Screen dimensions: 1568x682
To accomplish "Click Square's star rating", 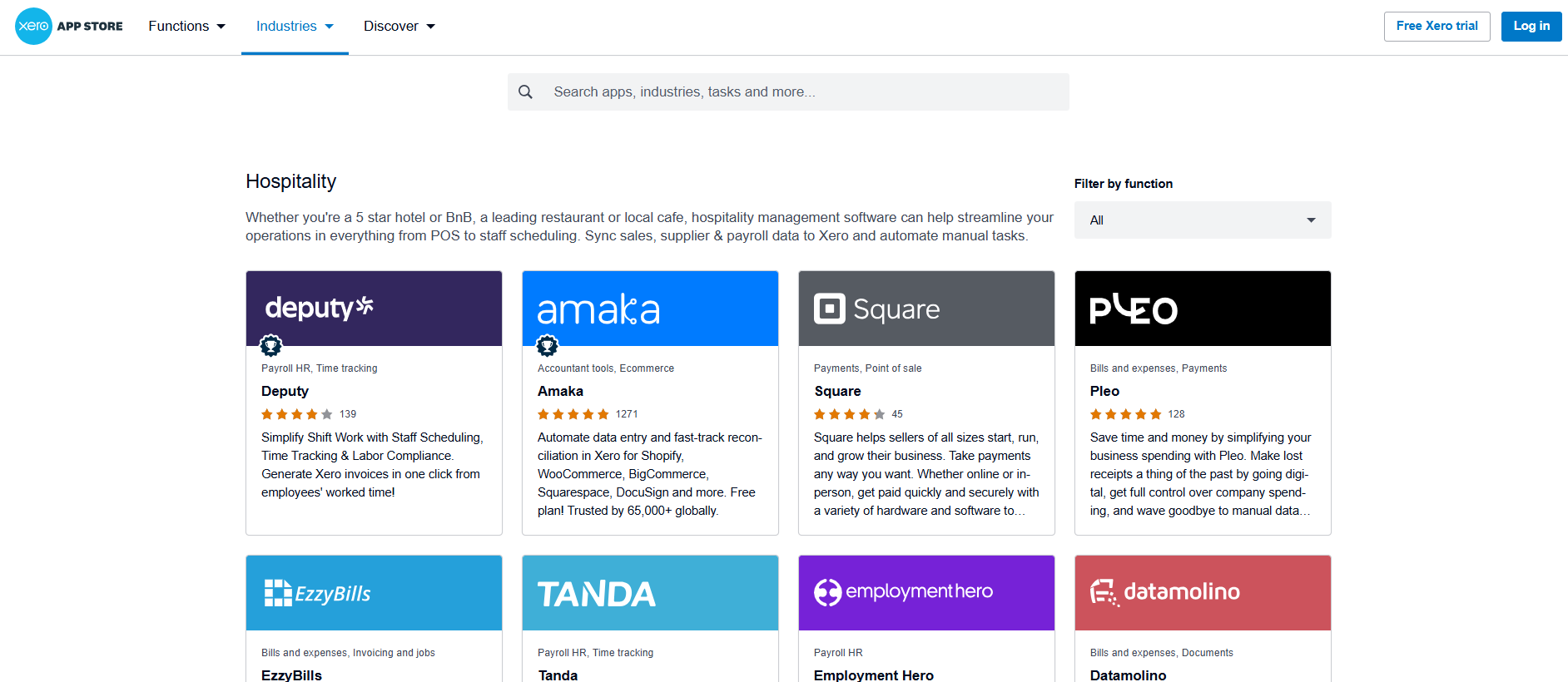I will (x=850, y=414).
